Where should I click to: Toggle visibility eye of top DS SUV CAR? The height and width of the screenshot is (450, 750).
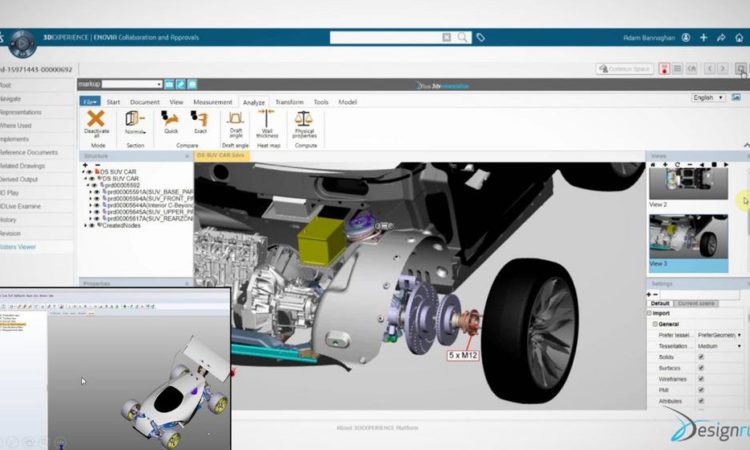(89, 172)
